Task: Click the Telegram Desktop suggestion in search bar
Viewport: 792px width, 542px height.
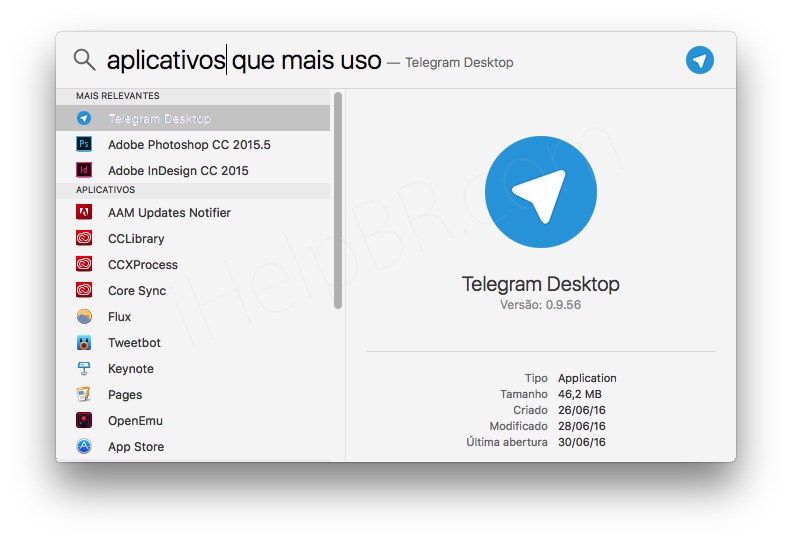Action: (459, 62)
